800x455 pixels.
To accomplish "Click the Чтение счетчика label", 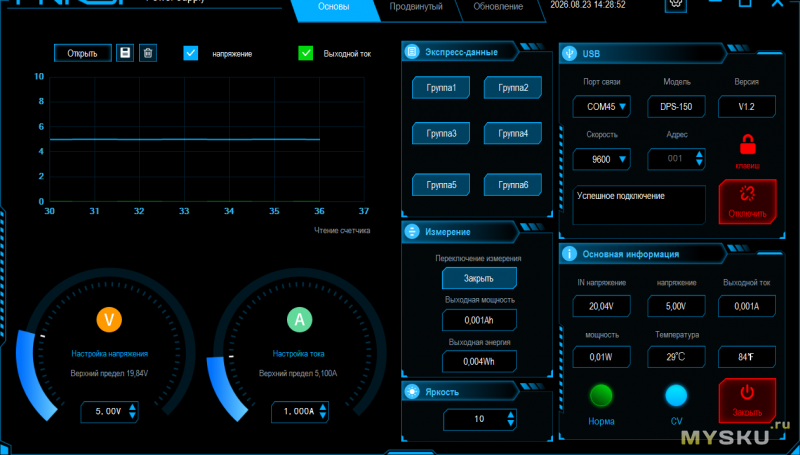I will tap(342, 231).
